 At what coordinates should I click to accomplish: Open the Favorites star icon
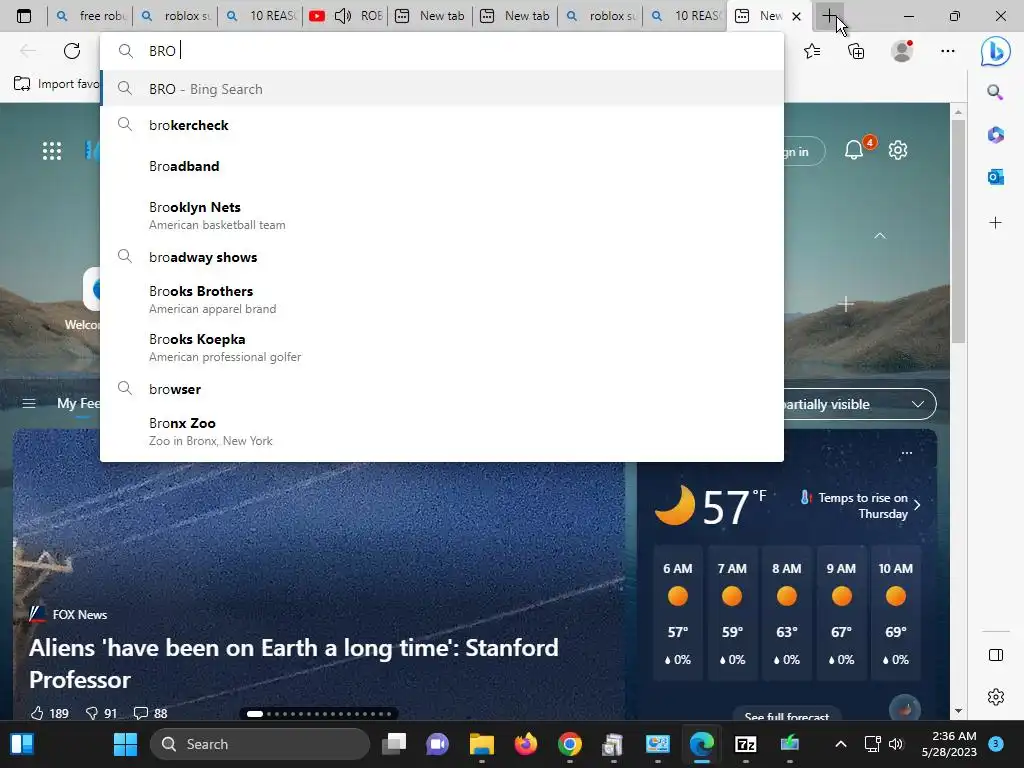coord(812,51)
